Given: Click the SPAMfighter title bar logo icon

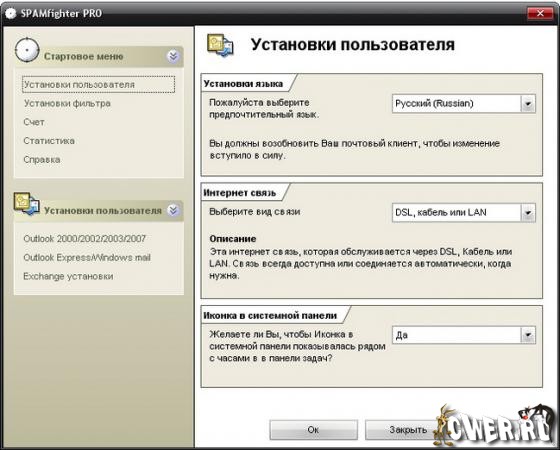Looking at the screenshot, I should [x=11, y=14].
